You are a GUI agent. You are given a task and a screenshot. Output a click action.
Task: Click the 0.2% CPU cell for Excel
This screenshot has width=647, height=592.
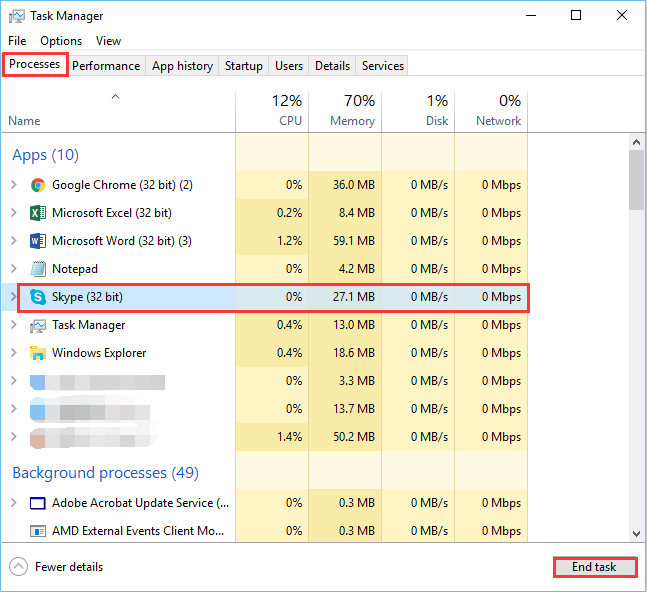pos(272,213)
